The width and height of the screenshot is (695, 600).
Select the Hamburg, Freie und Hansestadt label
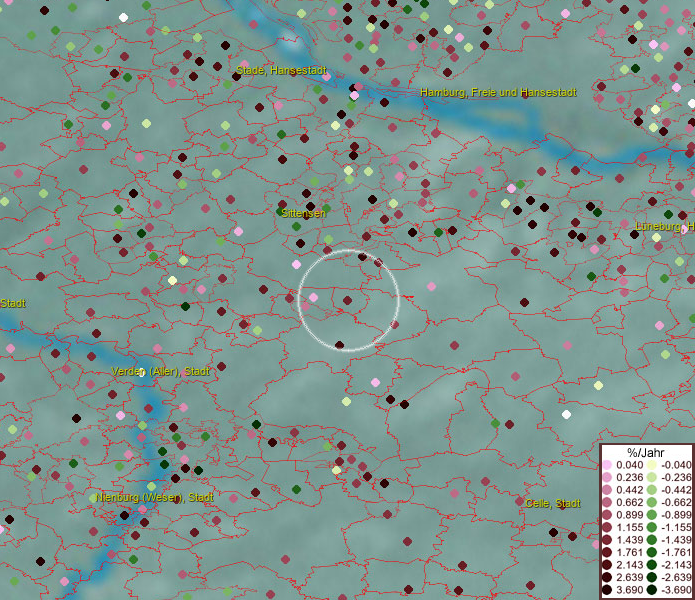pyautogui.click(x=498, y=92)
